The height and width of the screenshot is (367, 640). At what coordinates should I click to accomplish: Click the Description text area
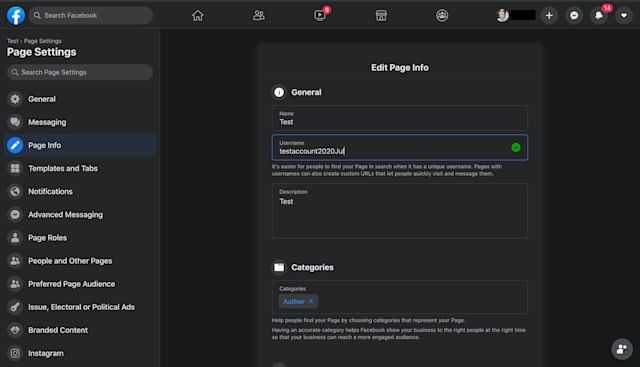[400, 211]
